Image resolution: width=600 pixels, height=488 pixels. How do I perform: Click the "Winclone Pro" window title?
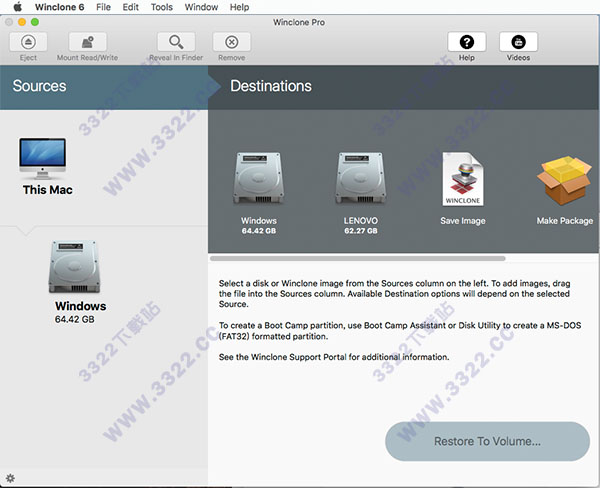(x=299, y=22)
